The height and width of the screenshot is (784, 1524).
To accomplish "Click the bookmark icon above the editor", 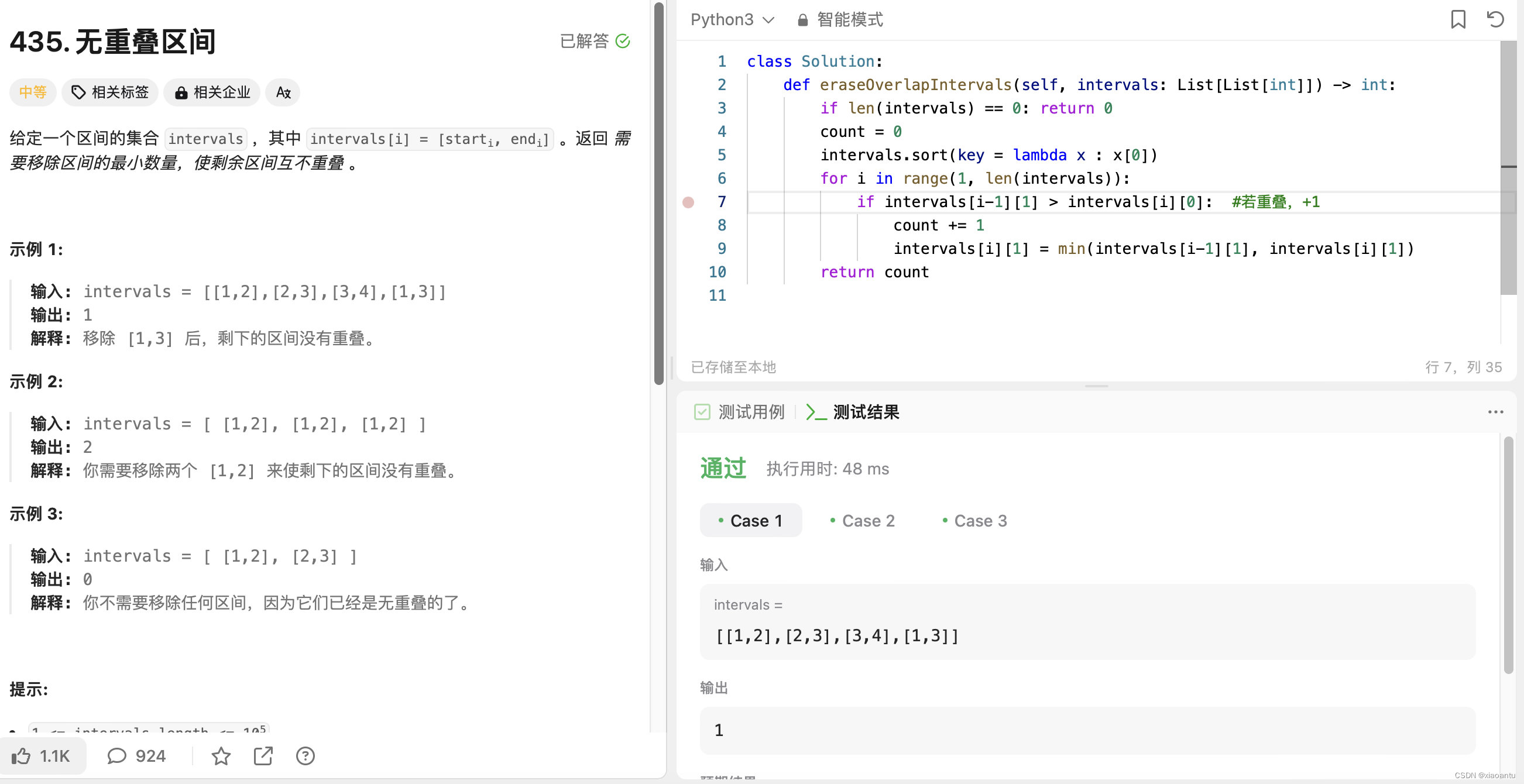I will coord(1458,19).
